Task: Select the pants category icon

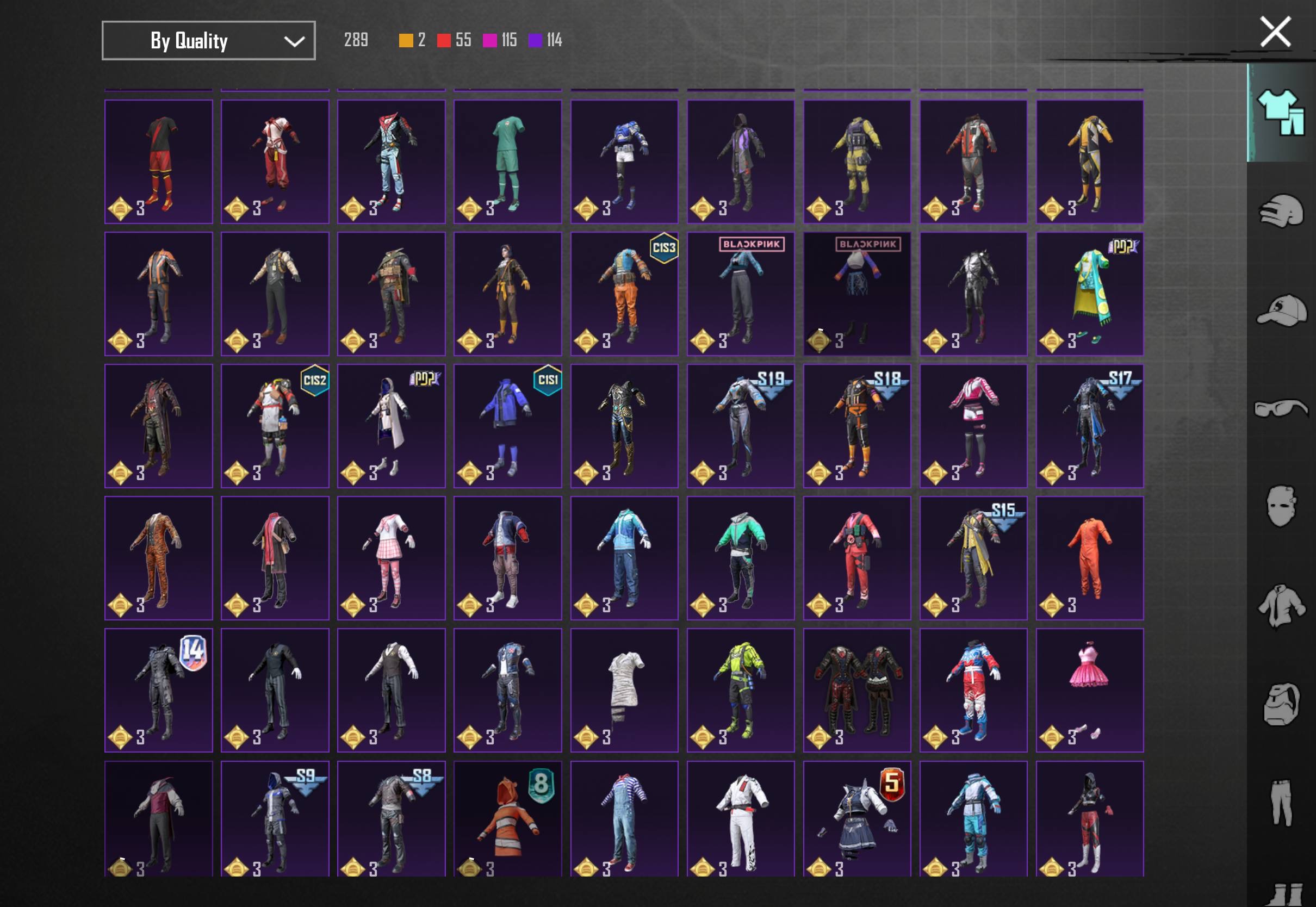Action: click(x=1281, y=803)
